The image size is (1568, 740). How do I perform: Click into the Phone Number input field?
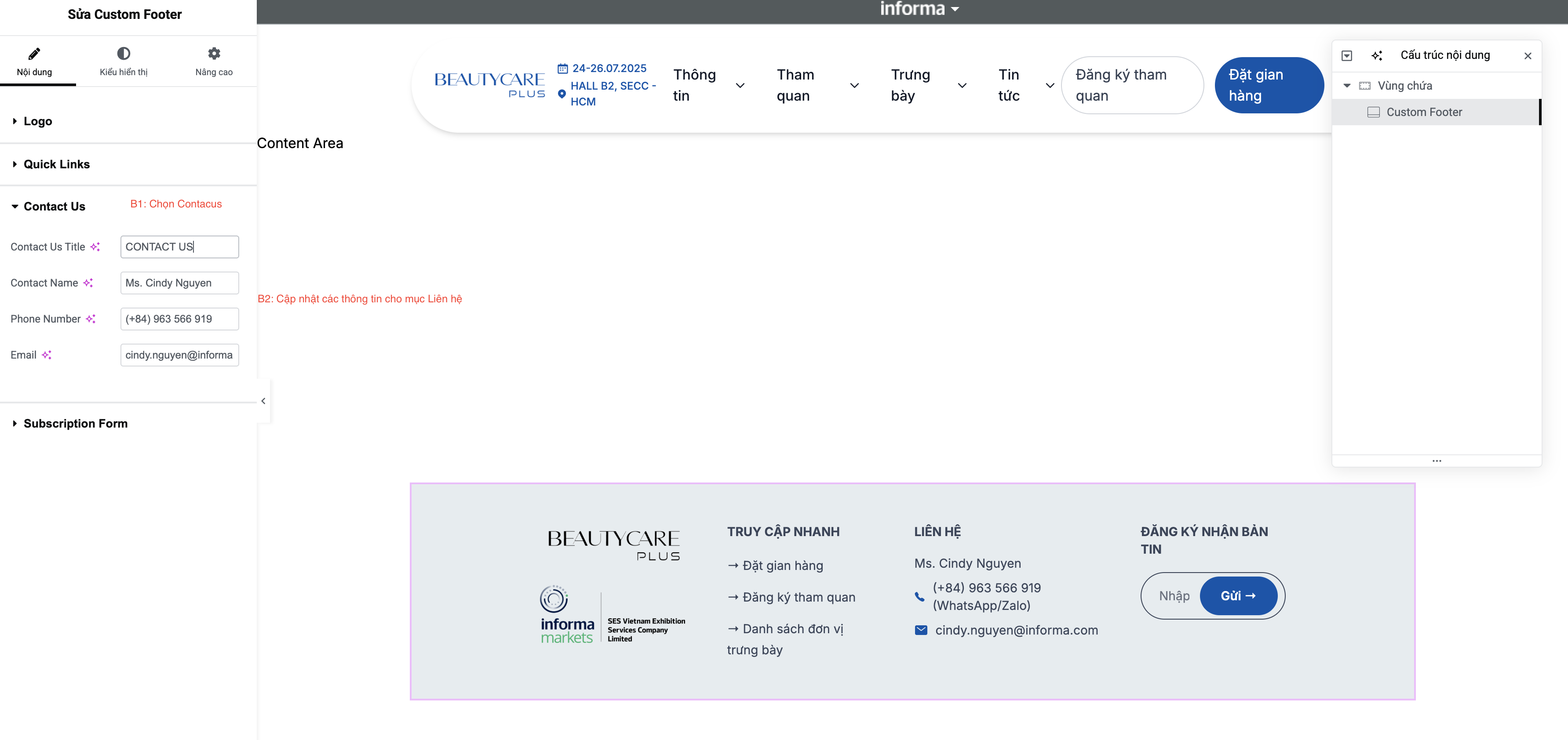[x=179, y=318]
